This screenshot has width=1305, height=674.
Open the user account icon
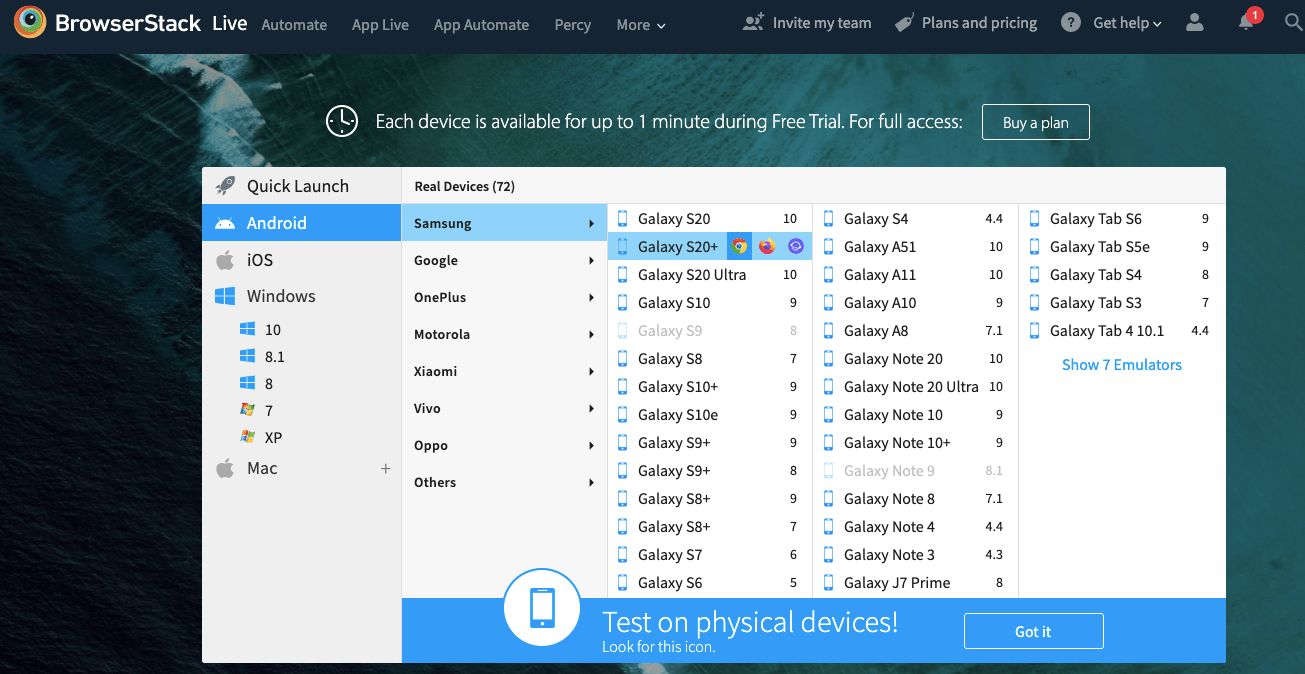point(1194,22)
